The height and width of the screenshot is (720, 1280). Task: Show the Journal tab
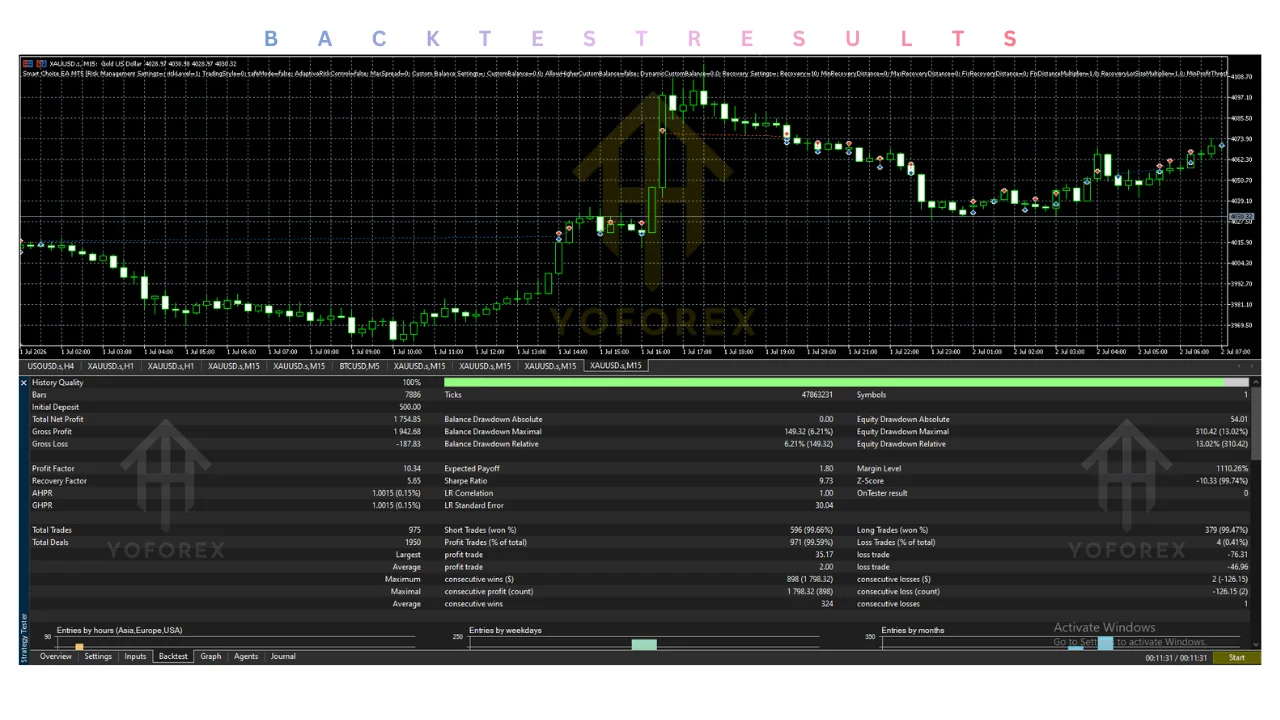coord(283,657)
